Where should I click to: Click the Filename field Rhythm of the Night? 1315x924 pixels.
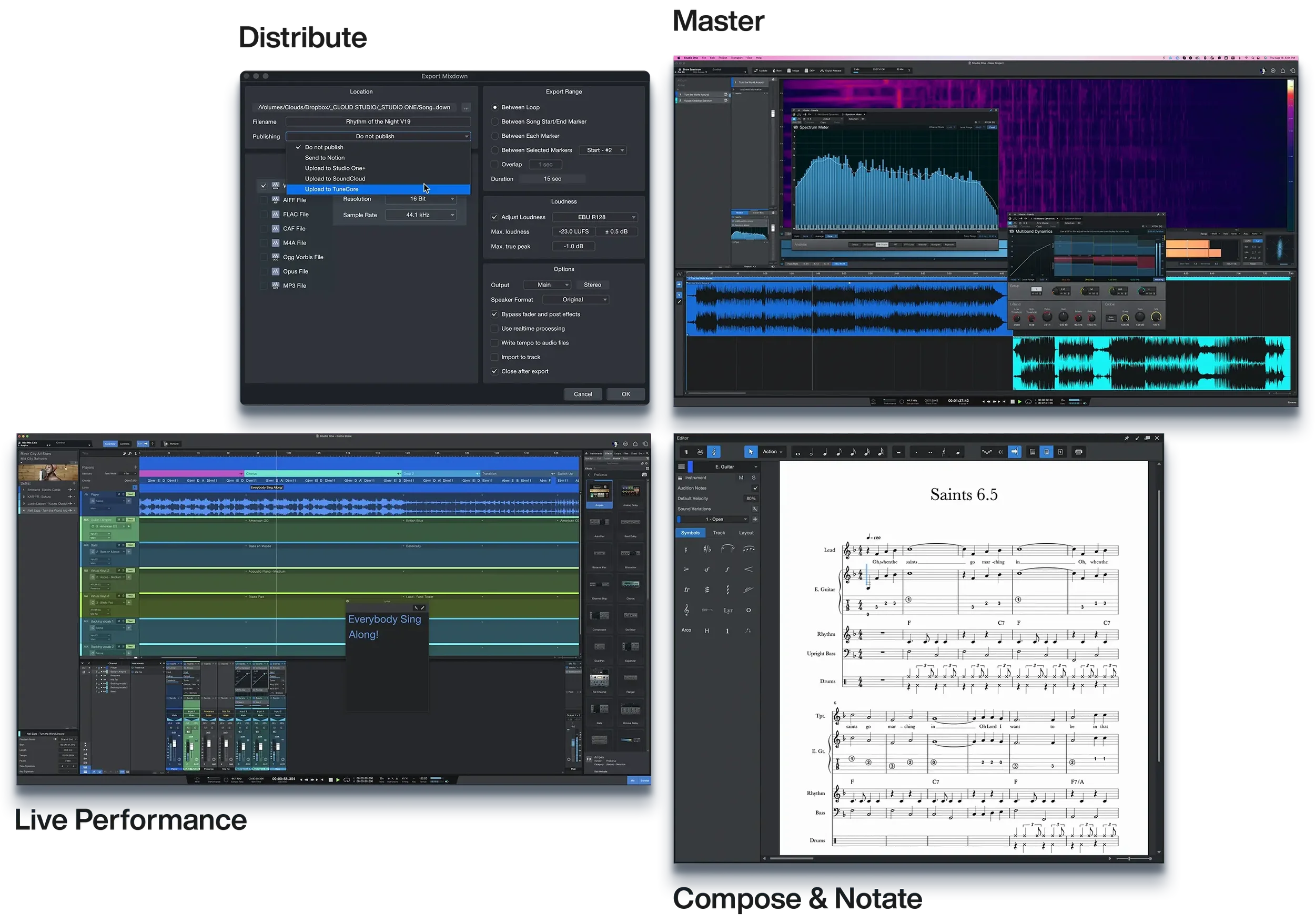point(378,122)
